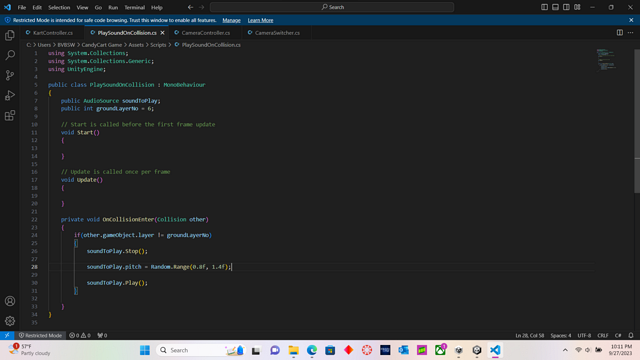Viewport: 640px width, 360px height.
Task: Show hidden system tray icons chevron
Action: [565, 350]
